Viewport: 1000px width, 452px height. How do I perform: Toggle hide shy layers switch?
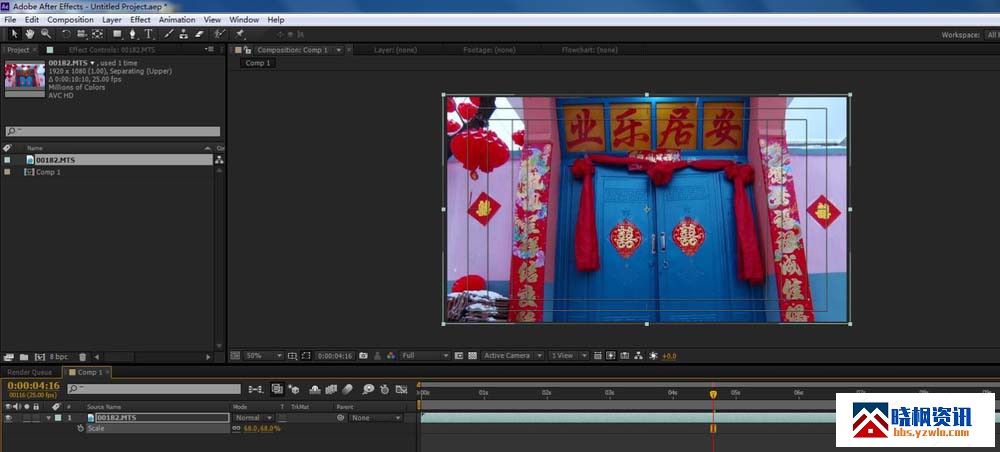pyautogui.click(x=315, y=389)
